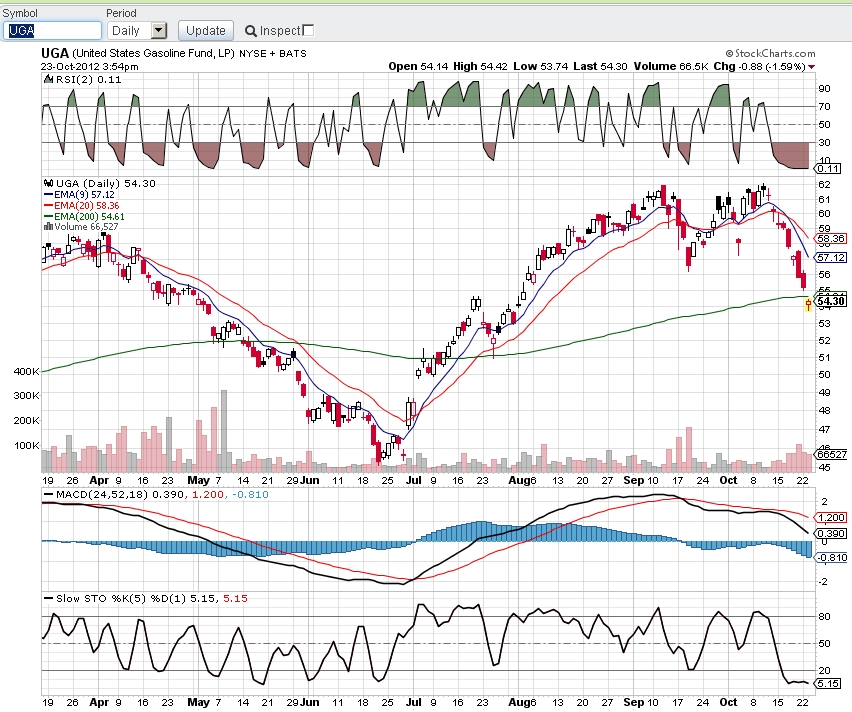852x712 pixels.
Task: Click the StockCharts.com copyright link
Action: coord(770,53)
